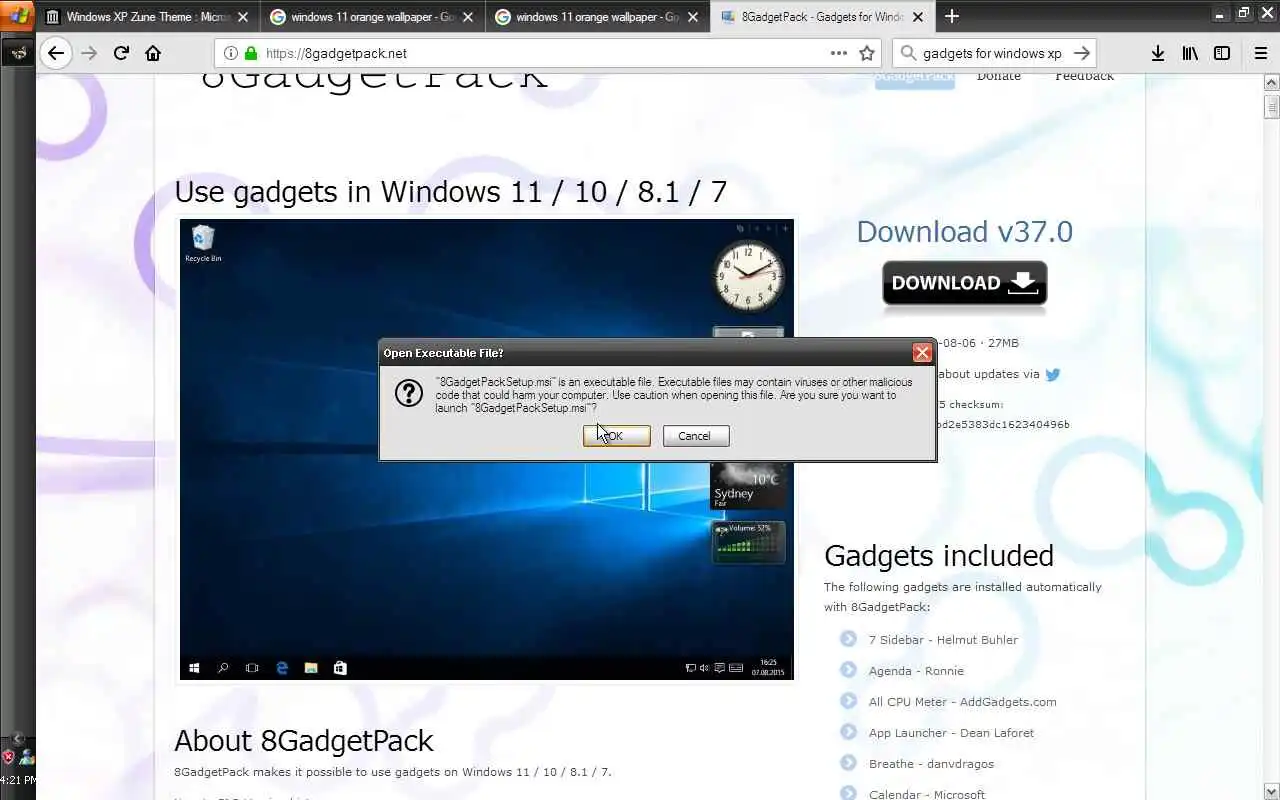
Task: Close the Windows XP Zune Theme tab
Action: [x=243, y=17]
